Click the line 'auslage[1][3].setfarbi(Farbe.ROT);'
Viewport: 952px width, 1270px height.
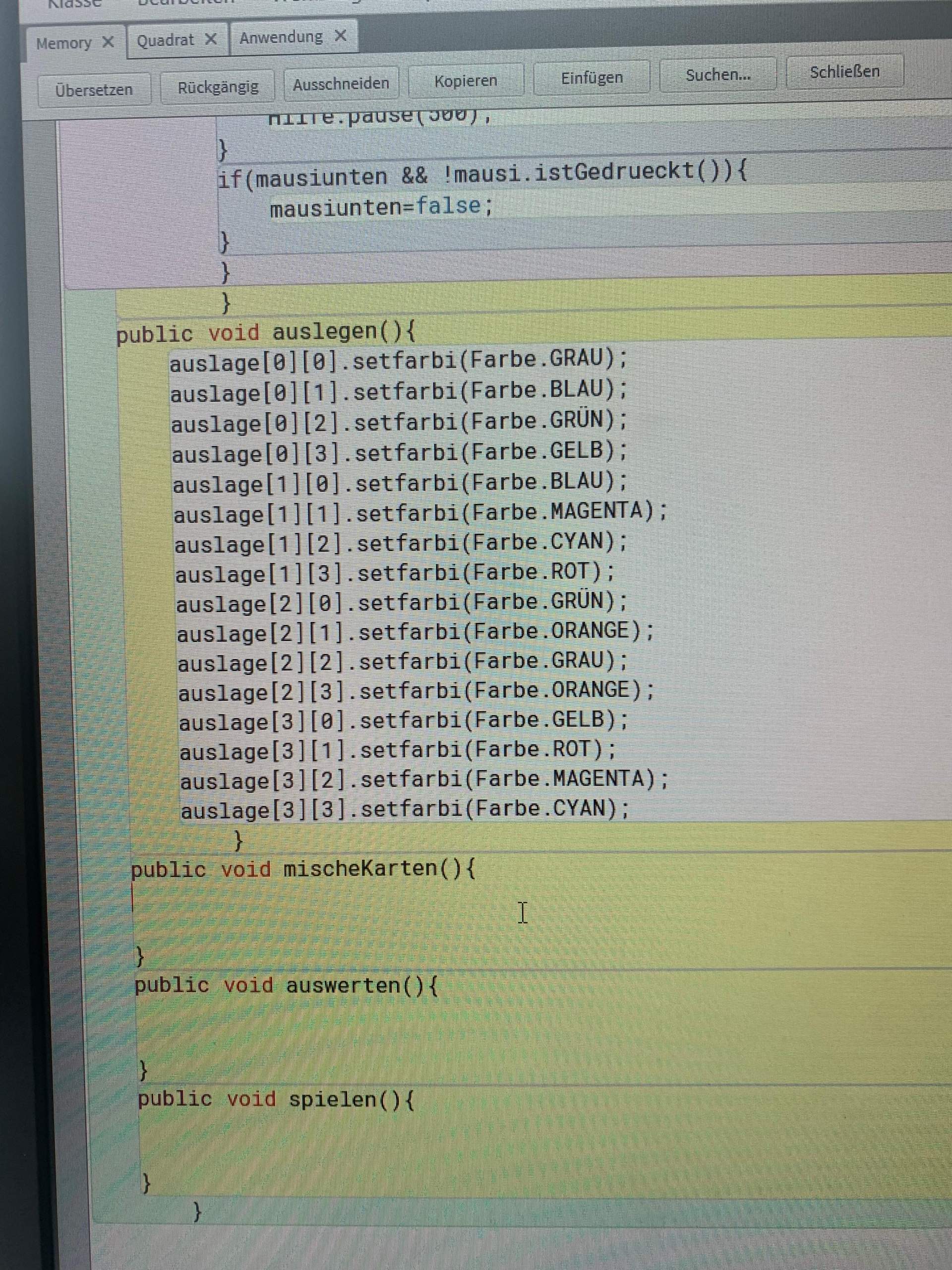pyautogui.click(x=395, y=573)
